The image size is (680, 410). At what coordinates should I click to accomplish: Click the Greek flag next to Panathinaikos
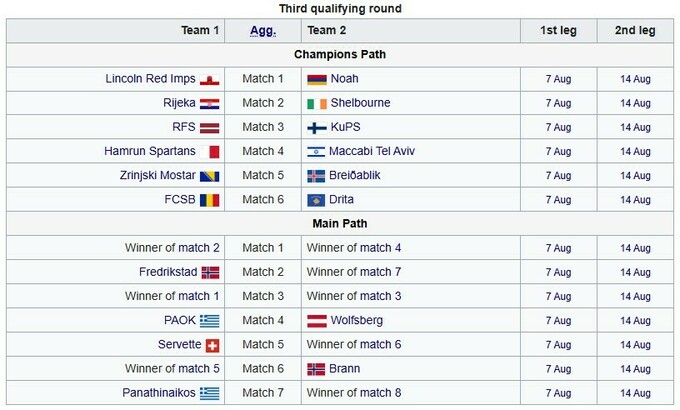(x=210, y=393)
